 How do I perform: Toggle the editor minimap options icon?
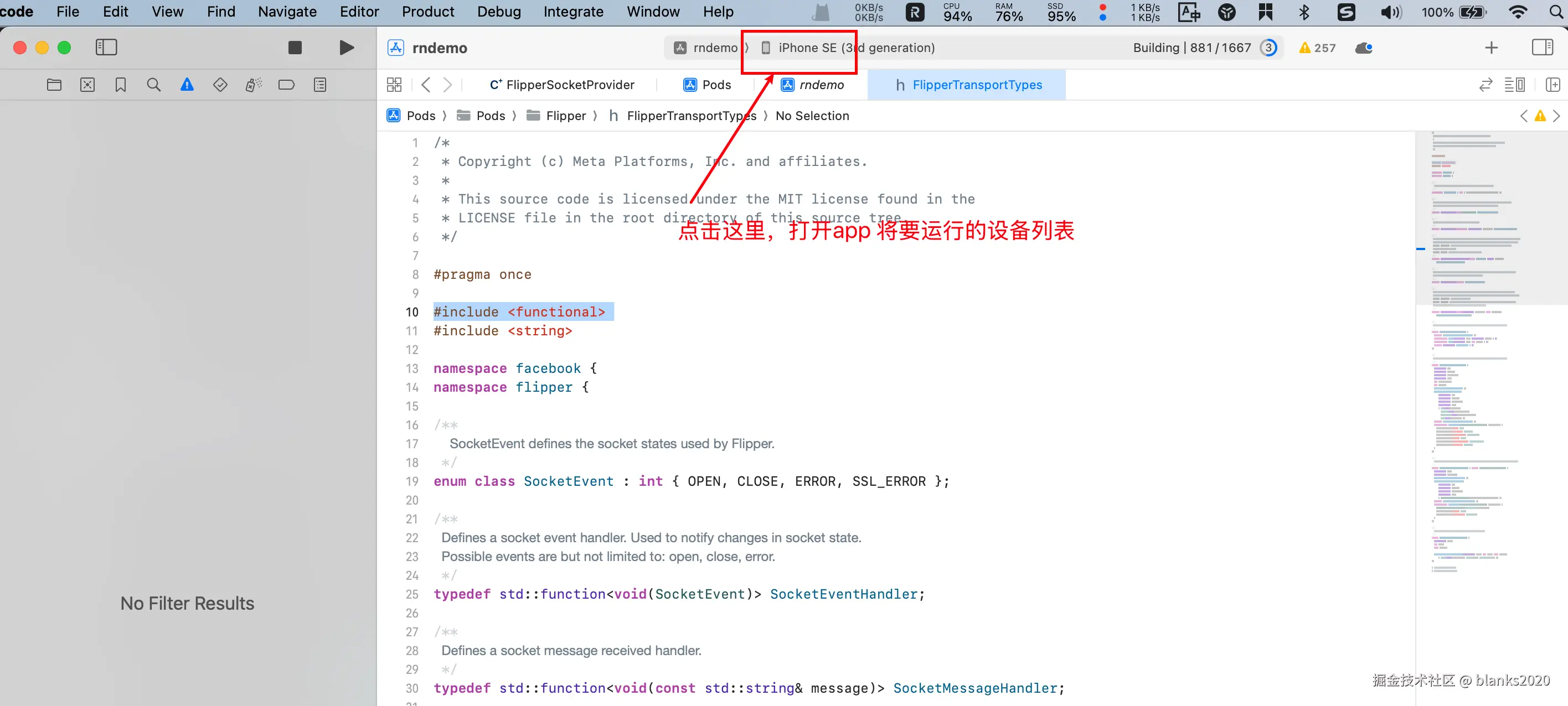1514,85
